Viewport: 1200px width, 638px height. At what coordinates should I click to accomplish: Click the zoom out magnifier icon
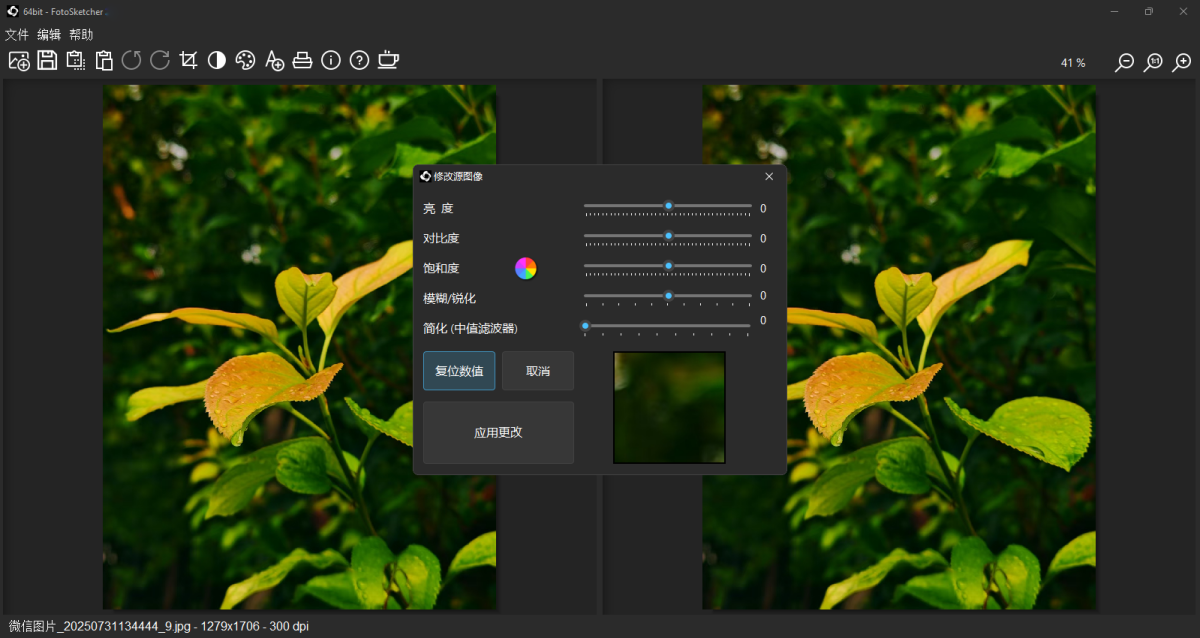(x=1125, y=62)
